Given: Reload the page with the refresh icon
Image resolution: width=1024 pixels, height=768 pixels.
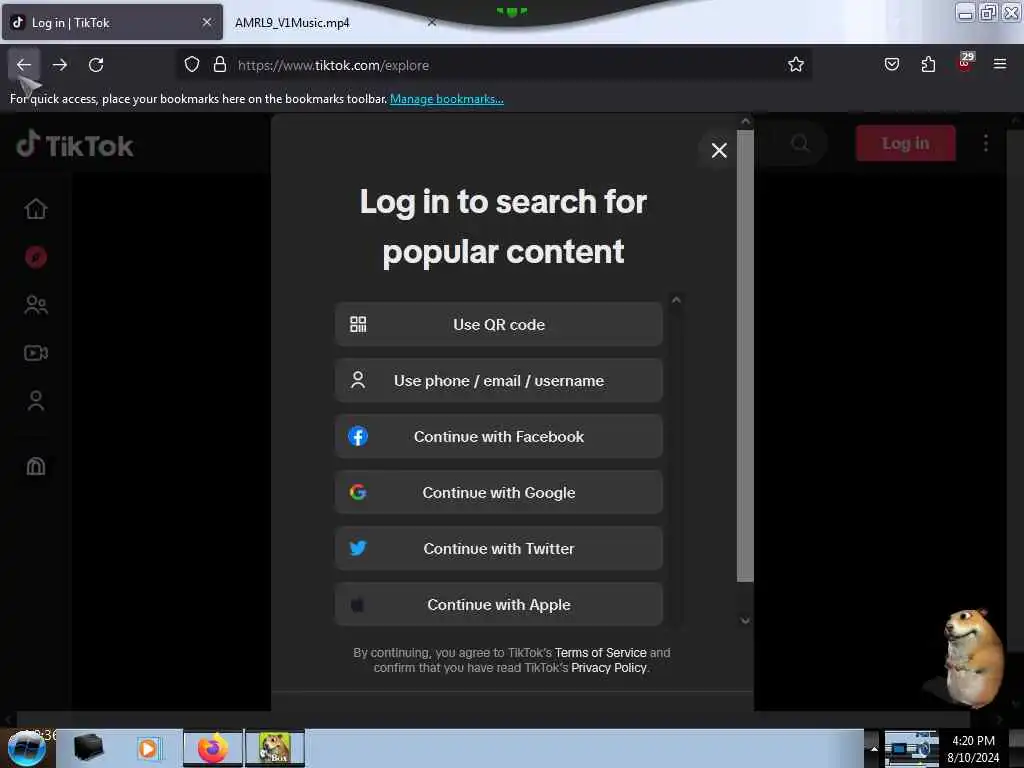Looking at the screenshot, I should [x=96, y=65].
